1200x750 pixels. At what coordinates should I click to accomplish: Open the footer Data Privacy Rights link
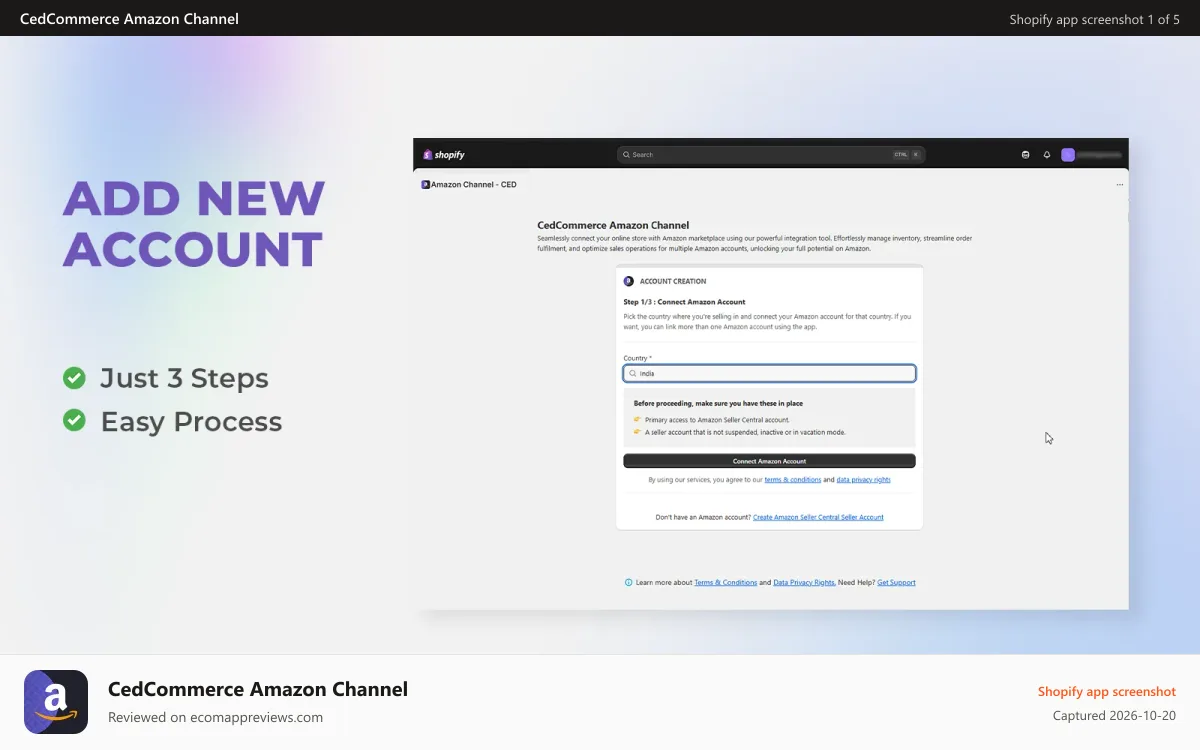point(804,582)
